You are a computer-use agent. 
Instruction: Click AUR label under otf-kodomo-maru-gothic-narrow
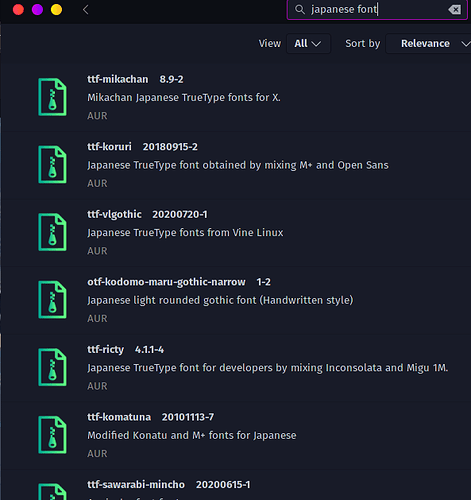(x=97, y=318)
